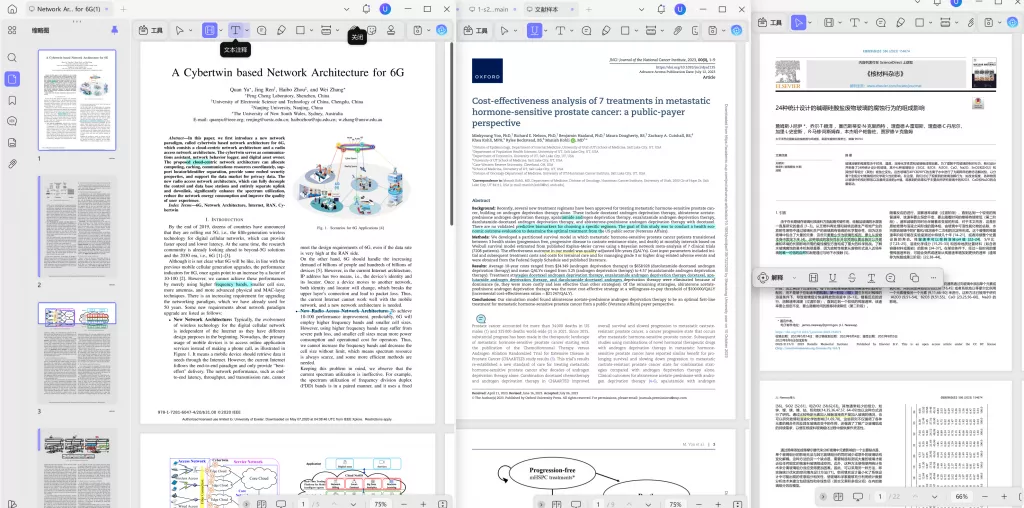The image size is (1024, 508).
Task: Click the home icon in the top-left corner
Action: click(14, 9)
